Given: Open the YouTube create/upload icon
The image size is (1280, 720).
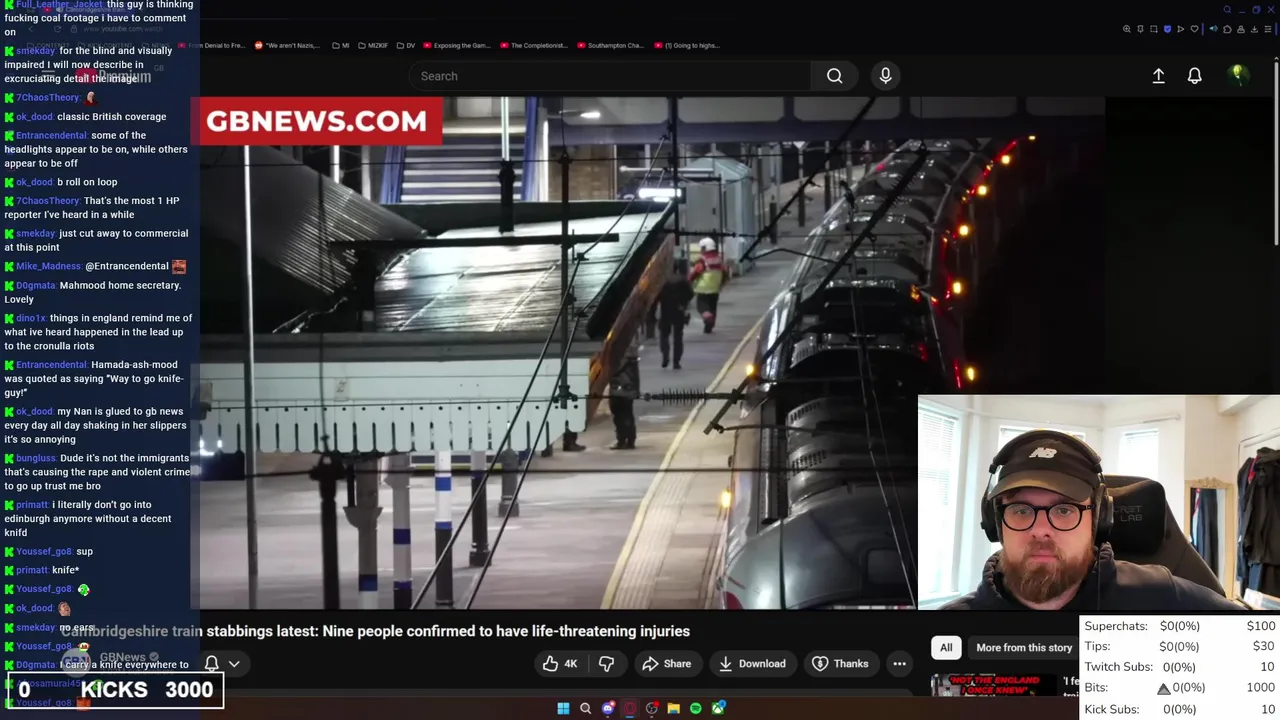Looking at the screenshot, I should pyautogui.click(x=1158, y=76).
